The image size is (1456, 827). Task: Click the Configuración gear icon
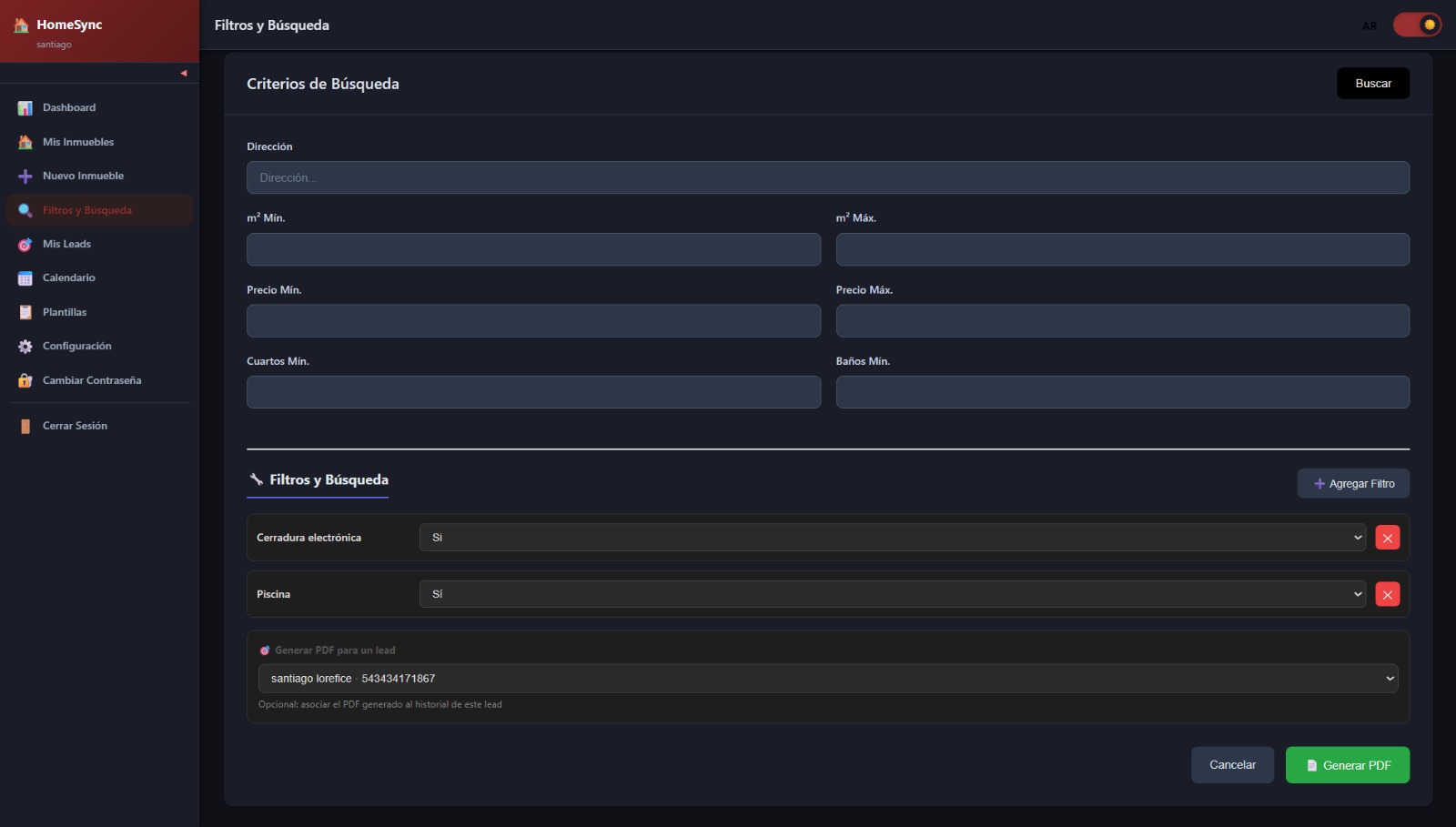[25, 347]
